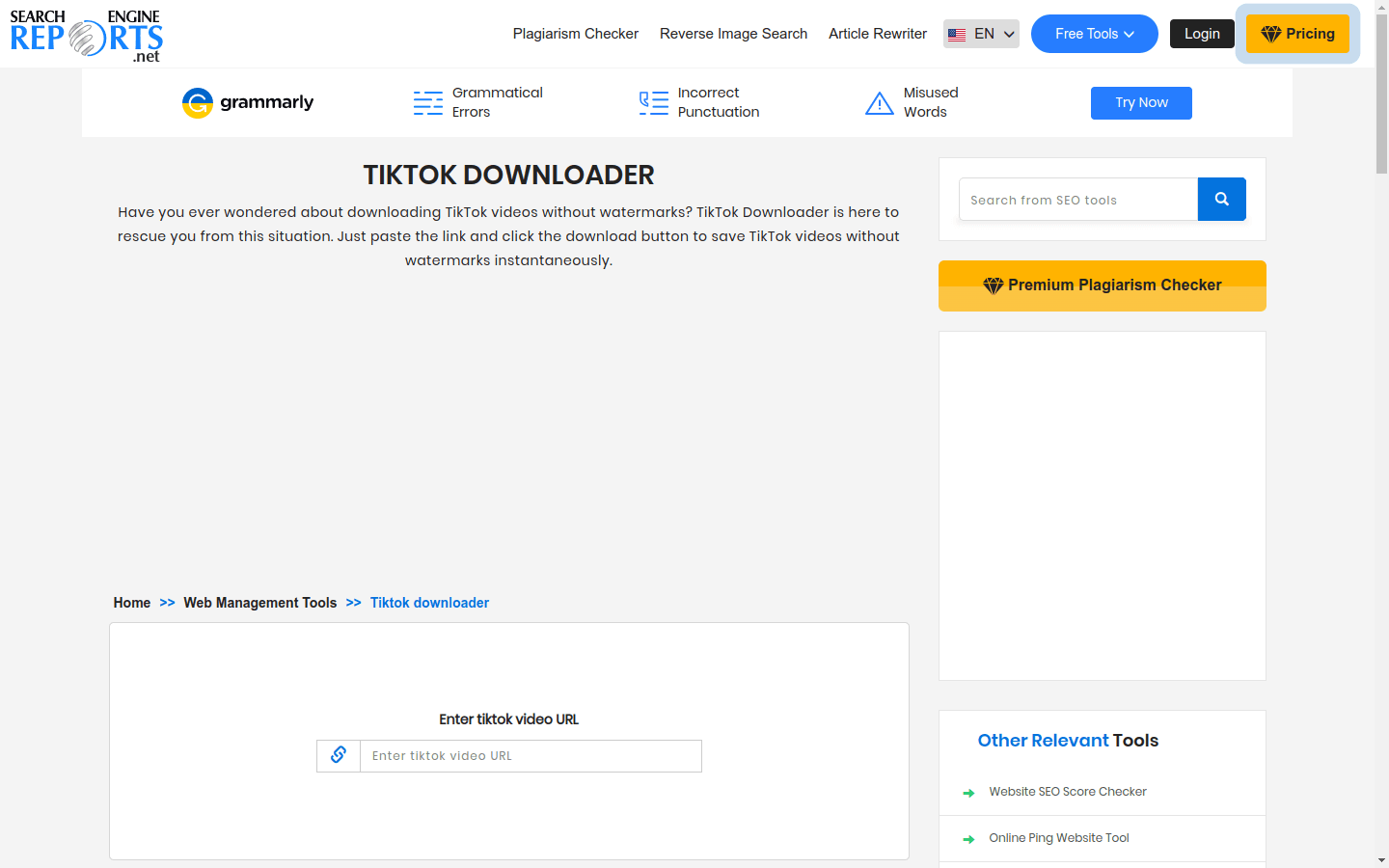This screenshot has height=868, width=1389.
Task: Click the green arrow beside Website SEO Score Checker
Action: pos(968,792)
